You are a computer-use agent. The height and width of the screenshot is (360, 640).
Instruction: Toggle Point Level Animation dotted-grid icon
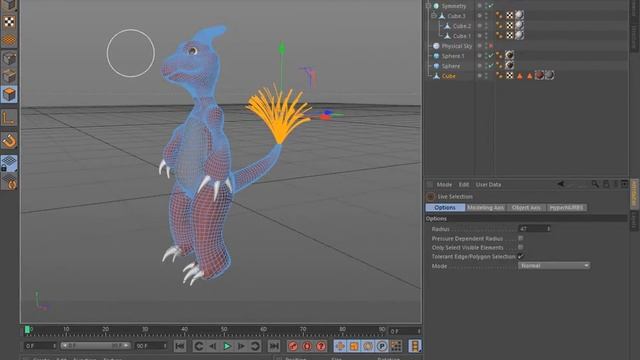click(x=396, y=346)
